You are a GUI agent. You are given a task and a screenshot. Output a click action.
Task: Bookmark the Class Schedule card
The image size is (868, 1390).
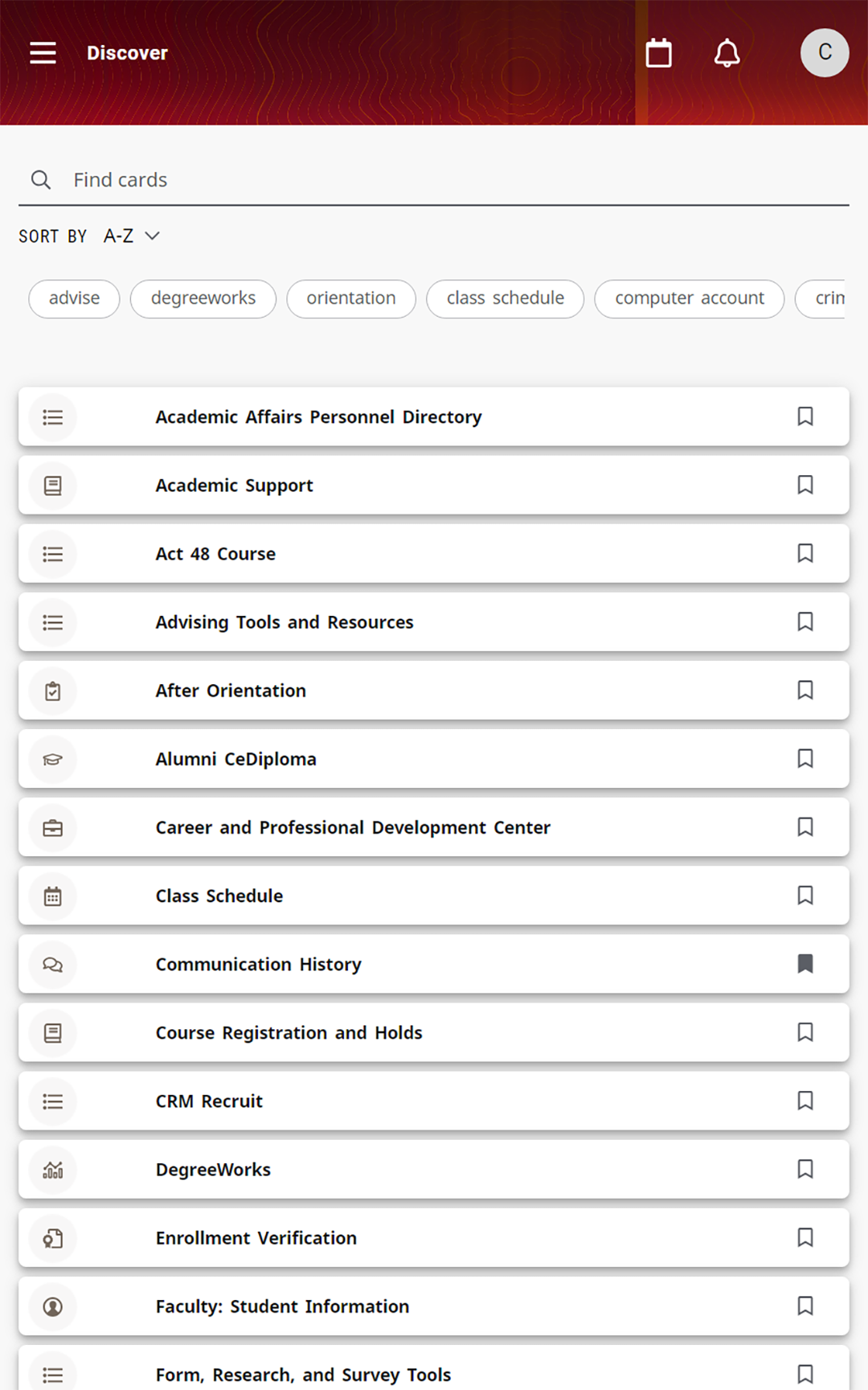point(805,895)
